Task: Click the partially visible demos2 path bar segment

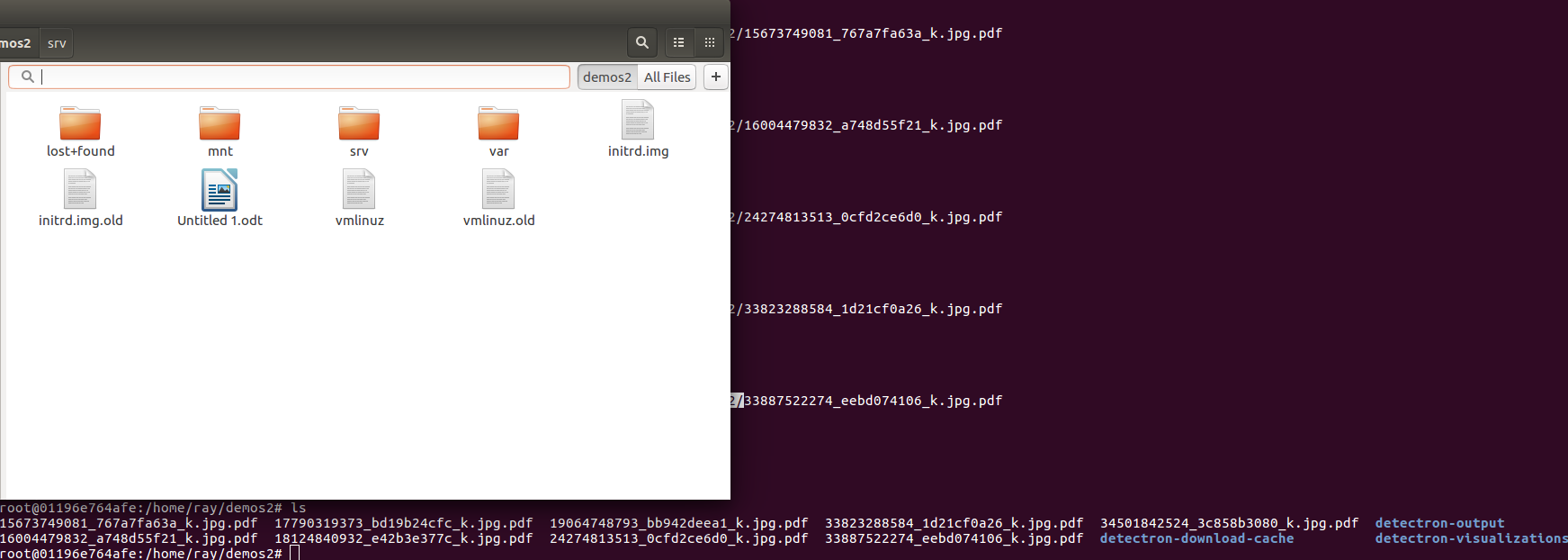Action: tap(17, 43)
